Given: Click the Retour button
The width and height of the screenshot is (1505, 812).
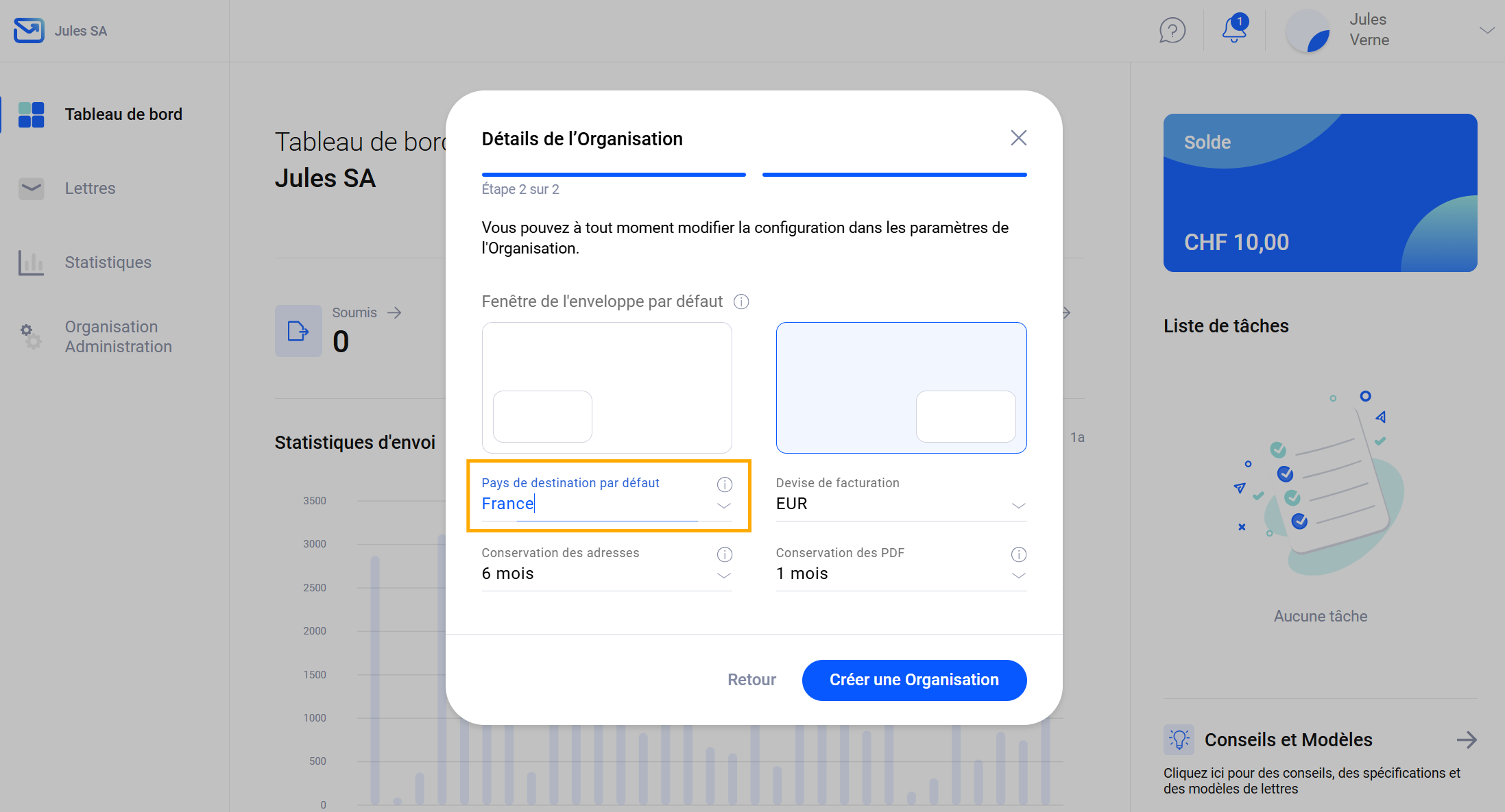Looking at the screenshot, I should [x=751, y=680].
